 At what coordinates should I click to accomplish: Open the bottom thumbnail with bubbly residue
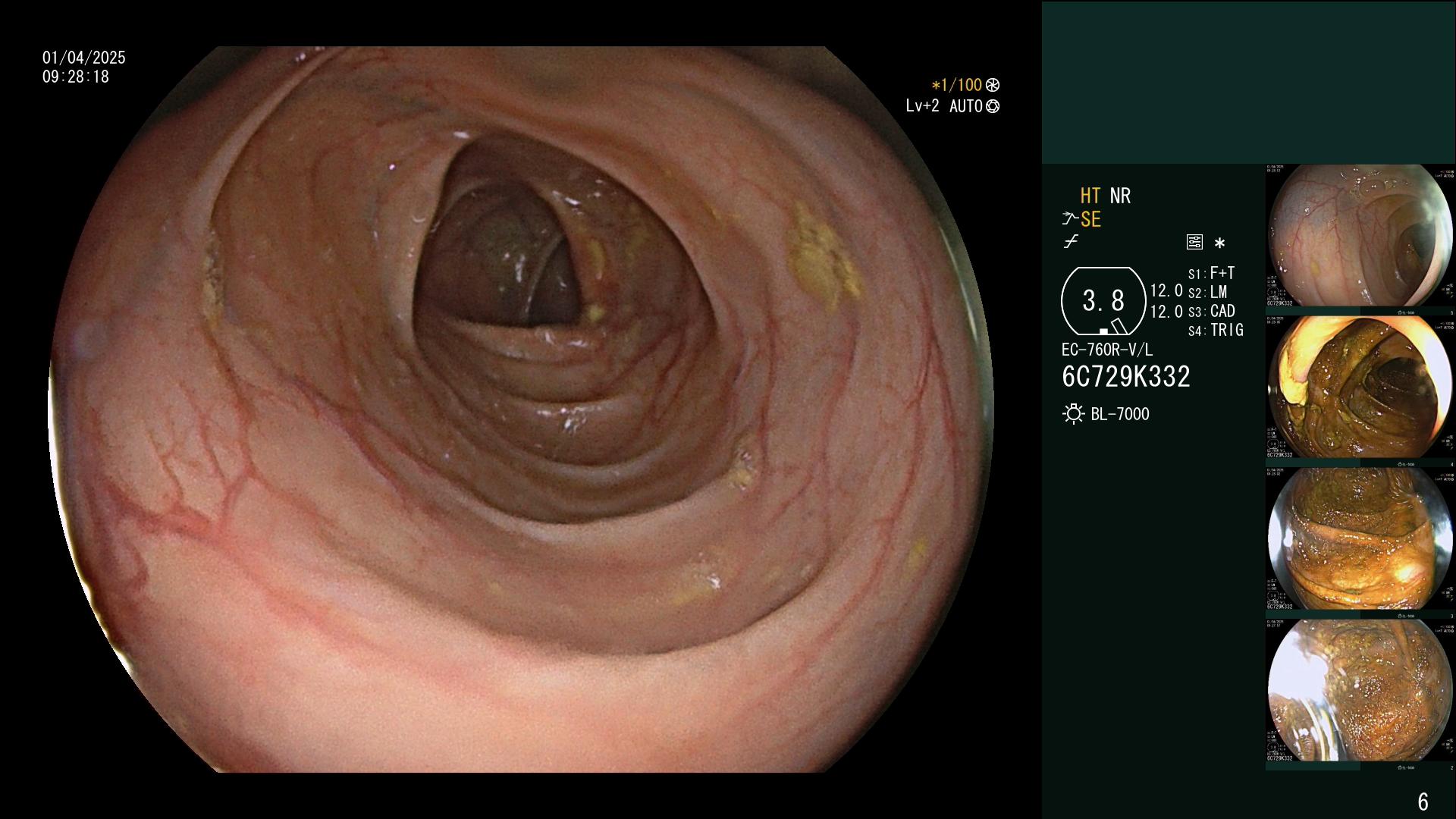(x=1360, y=691)
